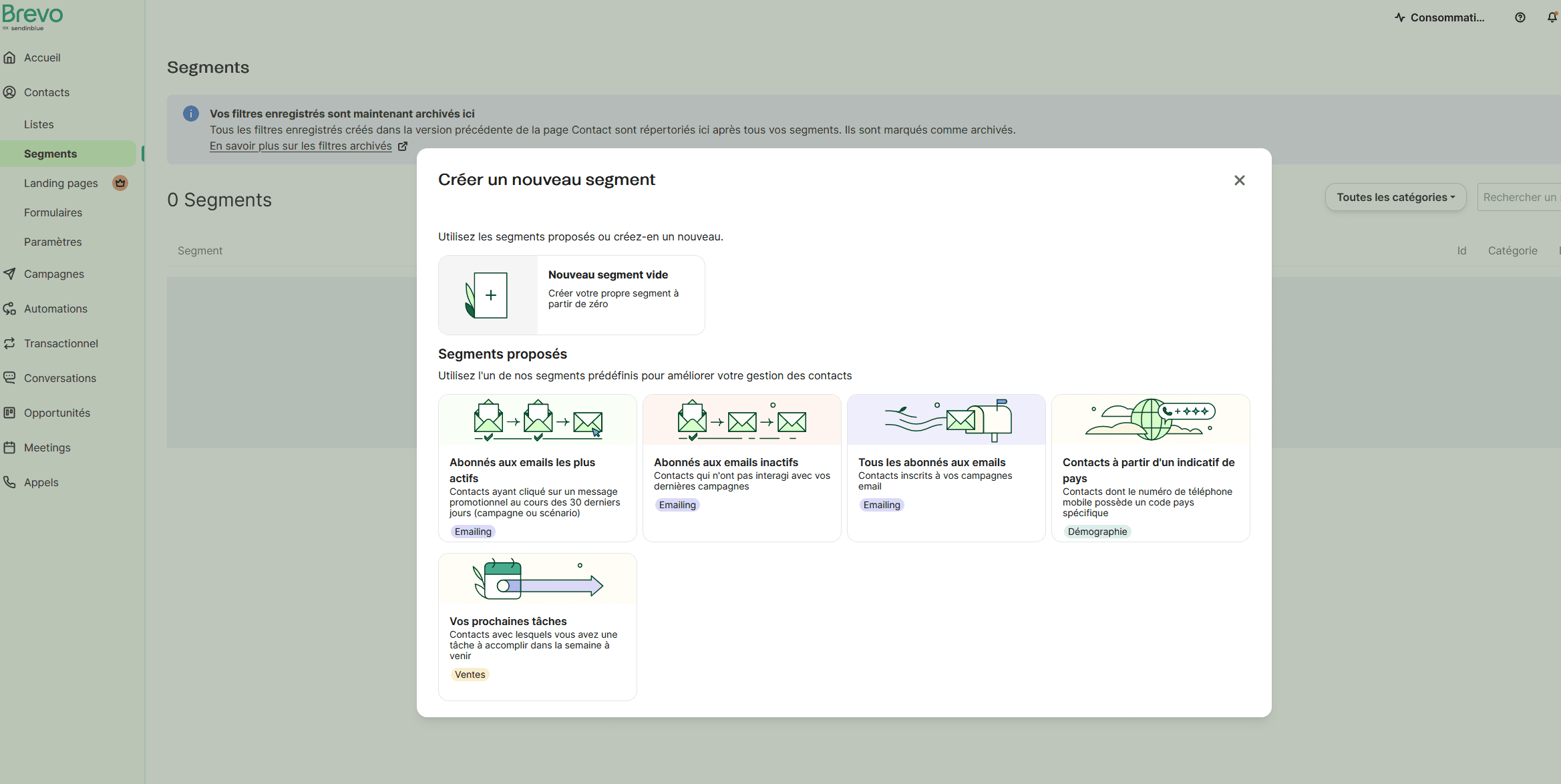Viewport: 1561px width, 784px height.
Task: Open Landing pages in the sidebar
Action: (x=61, y=183)
